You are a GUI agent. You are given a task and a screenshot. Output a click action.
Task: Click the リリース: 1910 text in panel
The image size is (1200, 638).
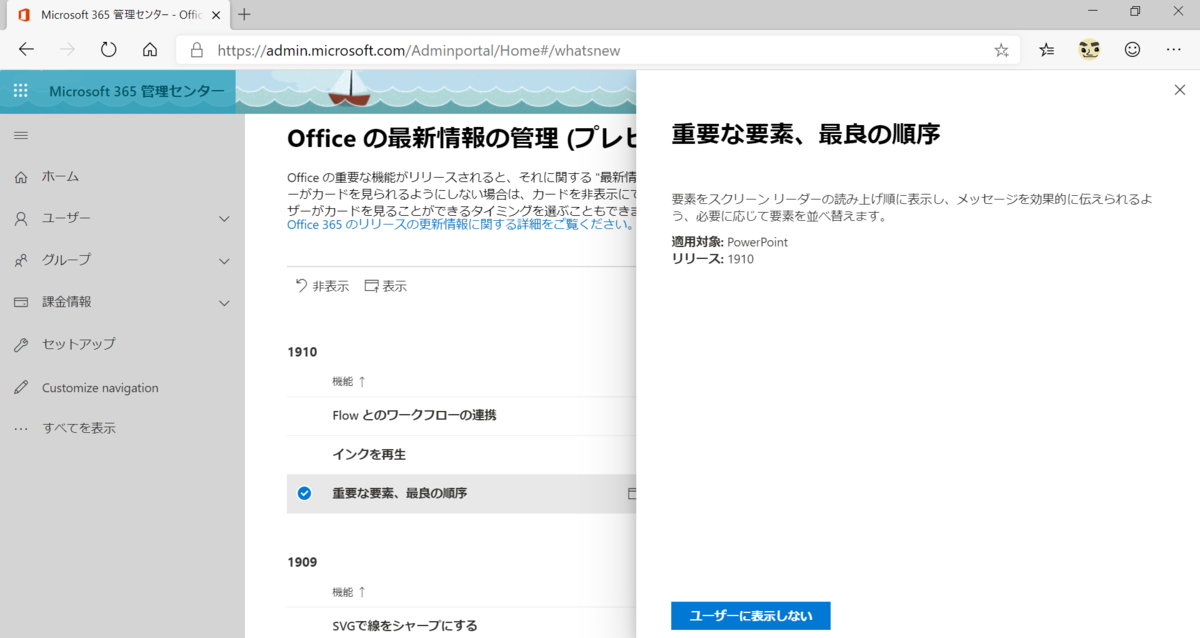[x=713, y=259]
